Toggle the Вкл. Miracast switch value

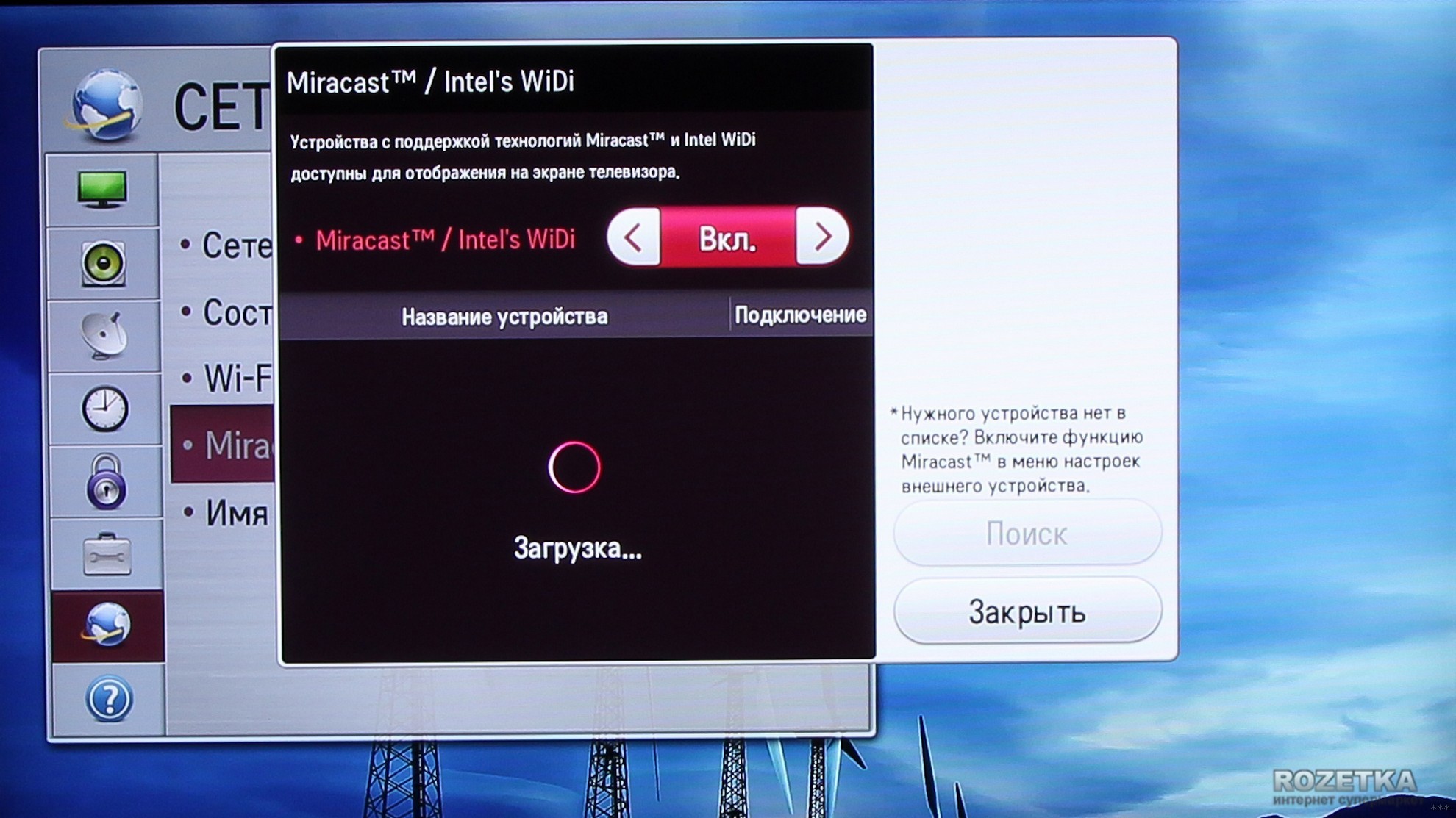[727, 237]
